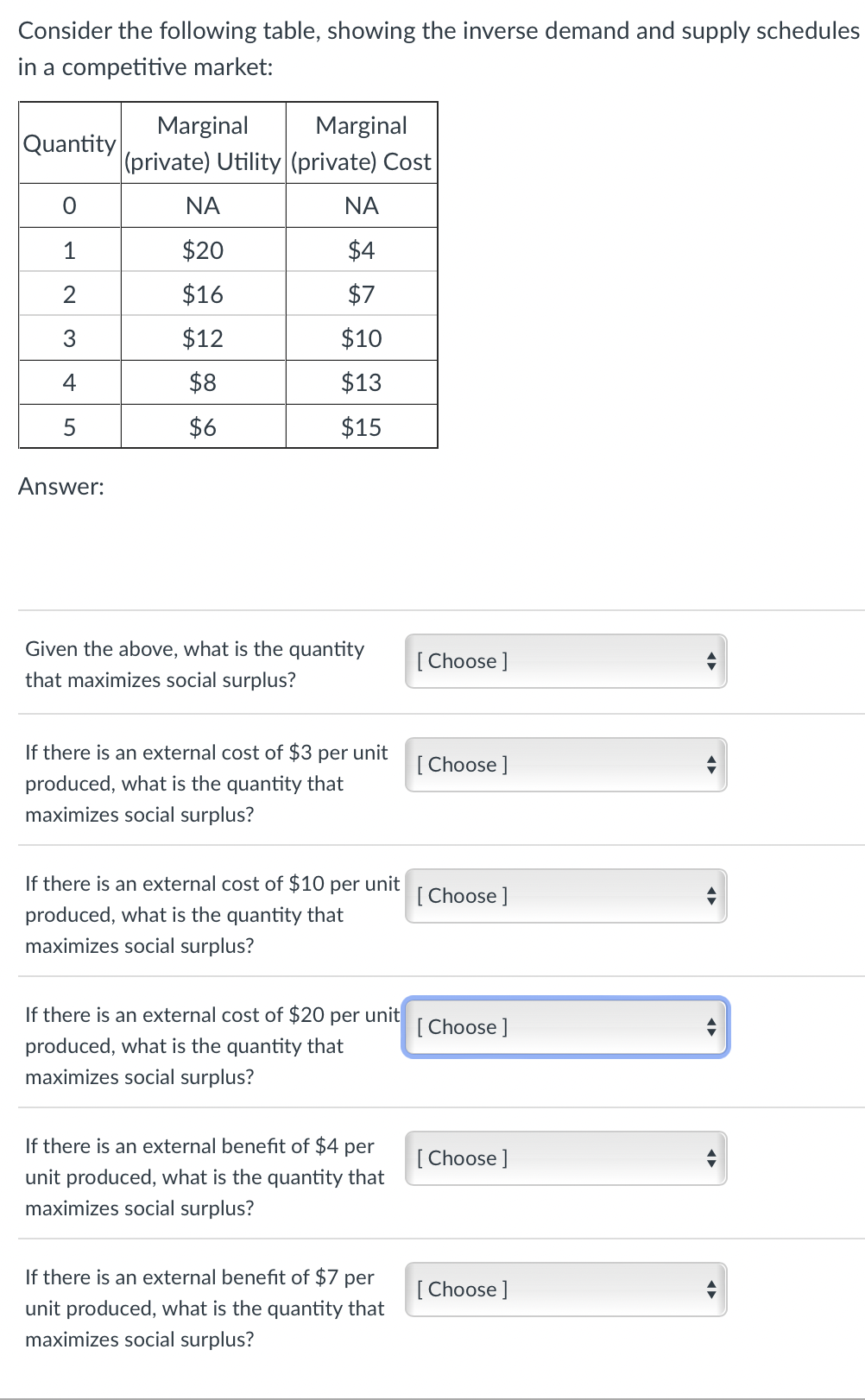The height and width of the screenshot is (1400, 865).
Task: Click the Quantity column header cell
Action: (x=69, y=143)
